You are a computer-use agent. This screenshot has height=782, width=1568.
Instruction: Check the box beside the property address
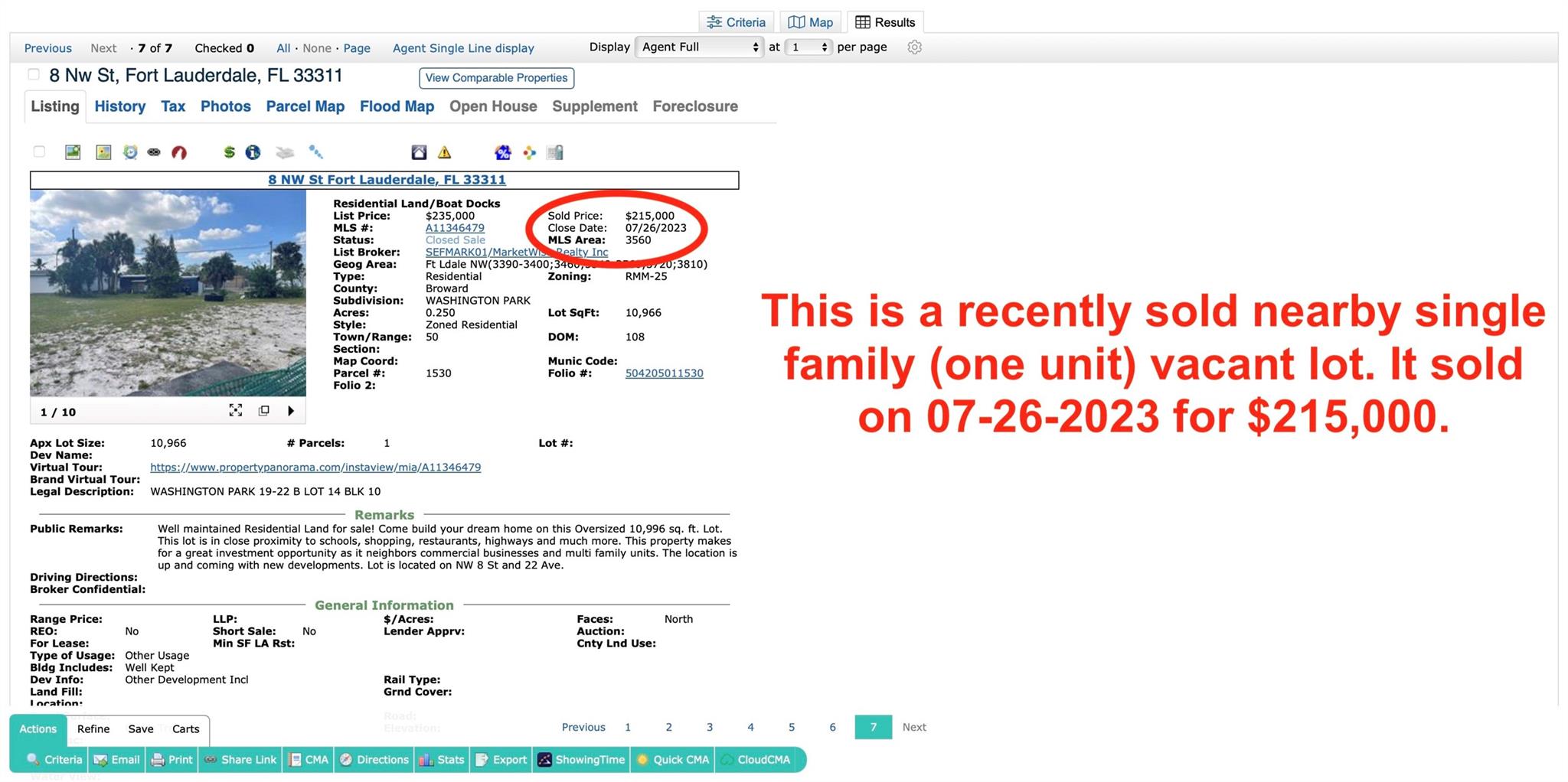(x=34, y=74)
